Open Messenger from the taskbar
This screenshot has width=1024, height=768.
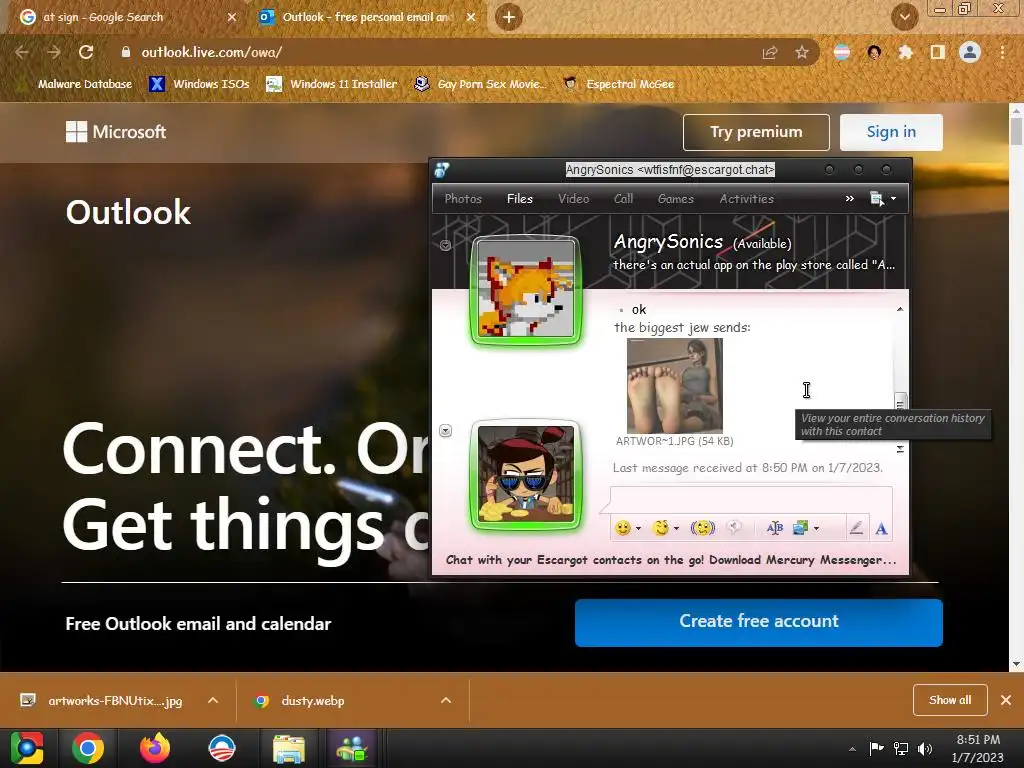[352, 748]
